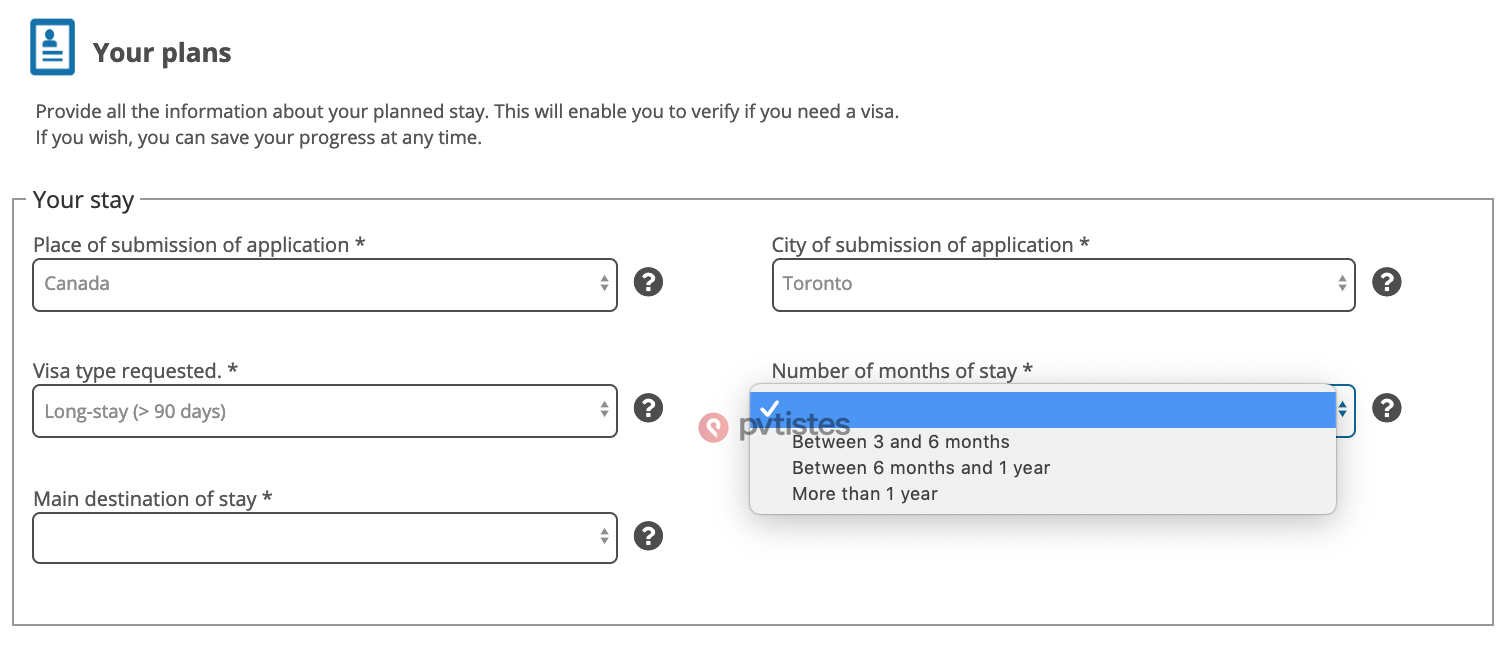Click the Number of months of stay label
This screenshot has width=1508, height=650.
tap(902, 371)
